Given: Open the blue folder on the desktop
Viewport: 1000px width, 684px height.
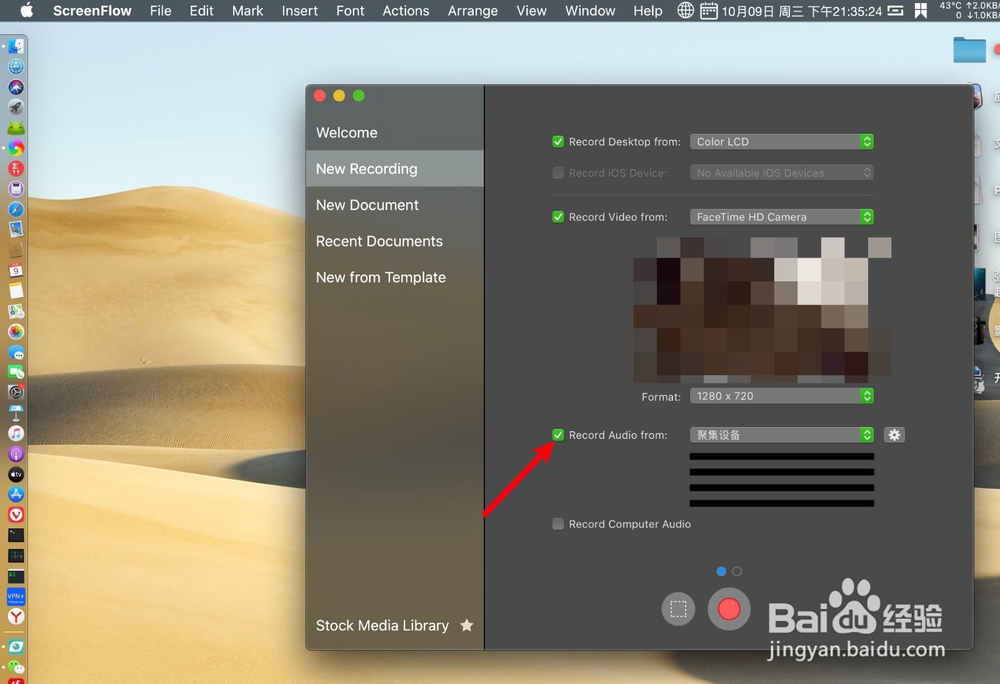Looking at the screenshot, I should pos(969,49).
